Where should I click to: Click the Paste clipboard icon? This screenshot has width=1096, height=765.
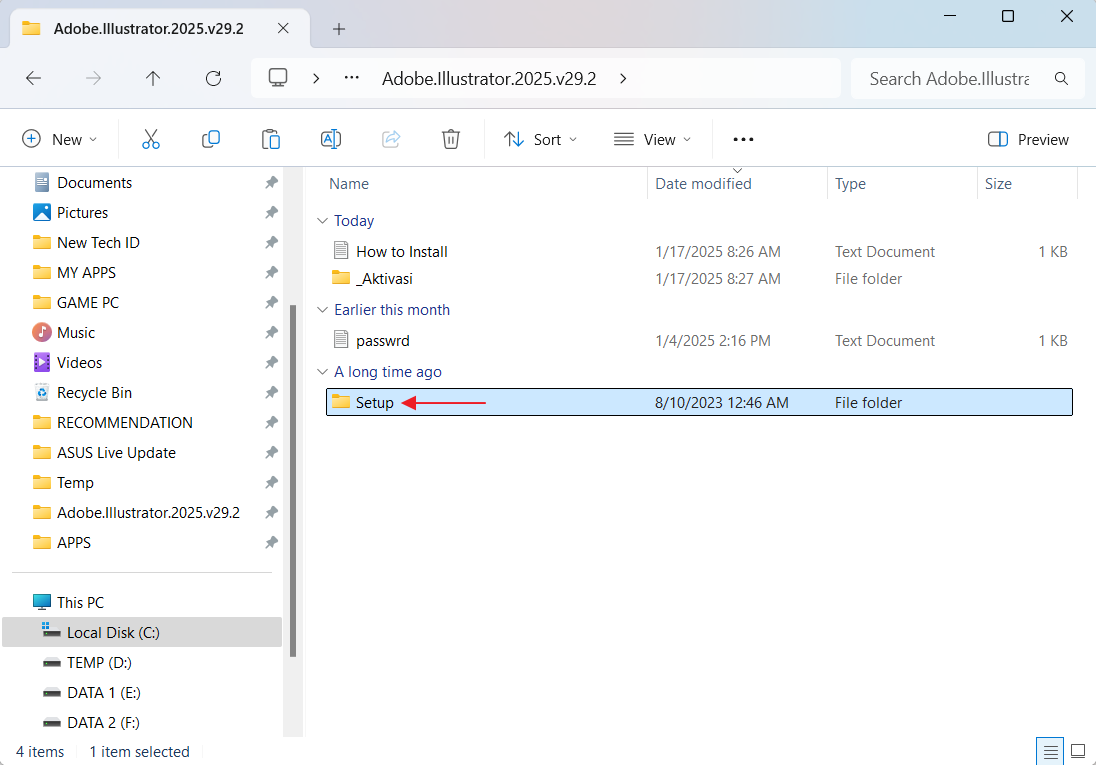pos(271,139)
